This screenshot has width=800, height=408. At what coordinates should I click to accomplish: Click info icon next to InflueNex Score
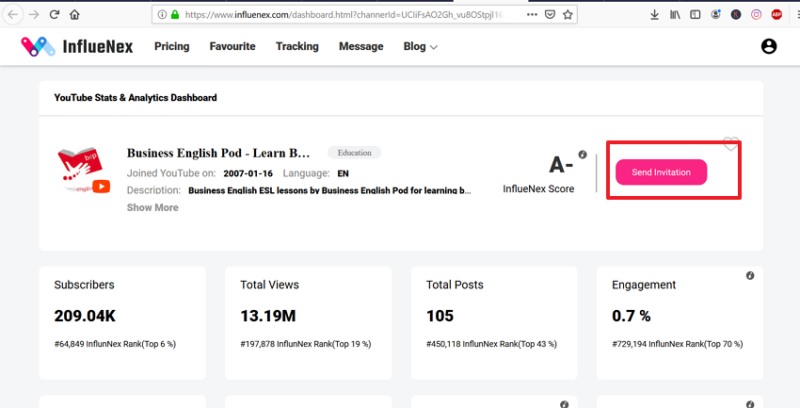582,154
